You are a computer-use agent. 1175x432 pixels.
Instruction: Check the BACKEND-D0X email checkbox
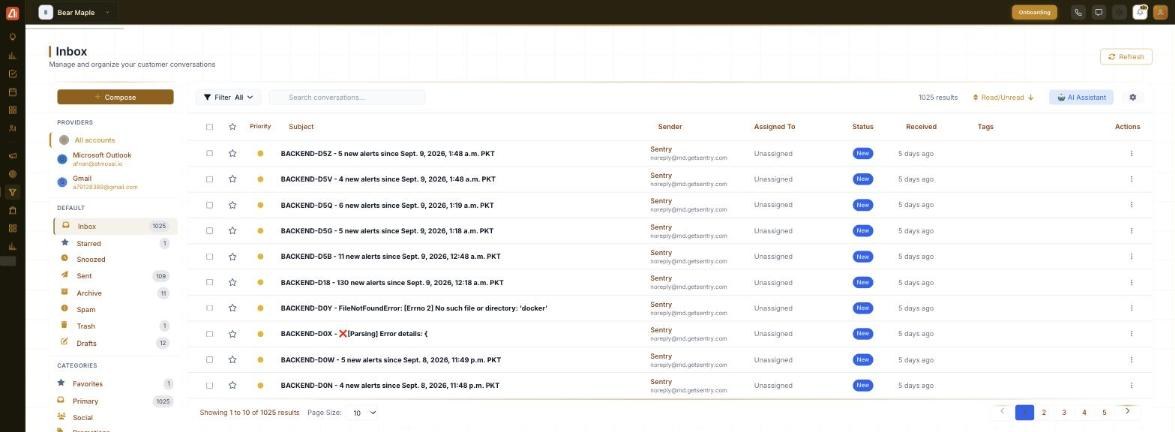pyautogui.click(x=209, y=334)
